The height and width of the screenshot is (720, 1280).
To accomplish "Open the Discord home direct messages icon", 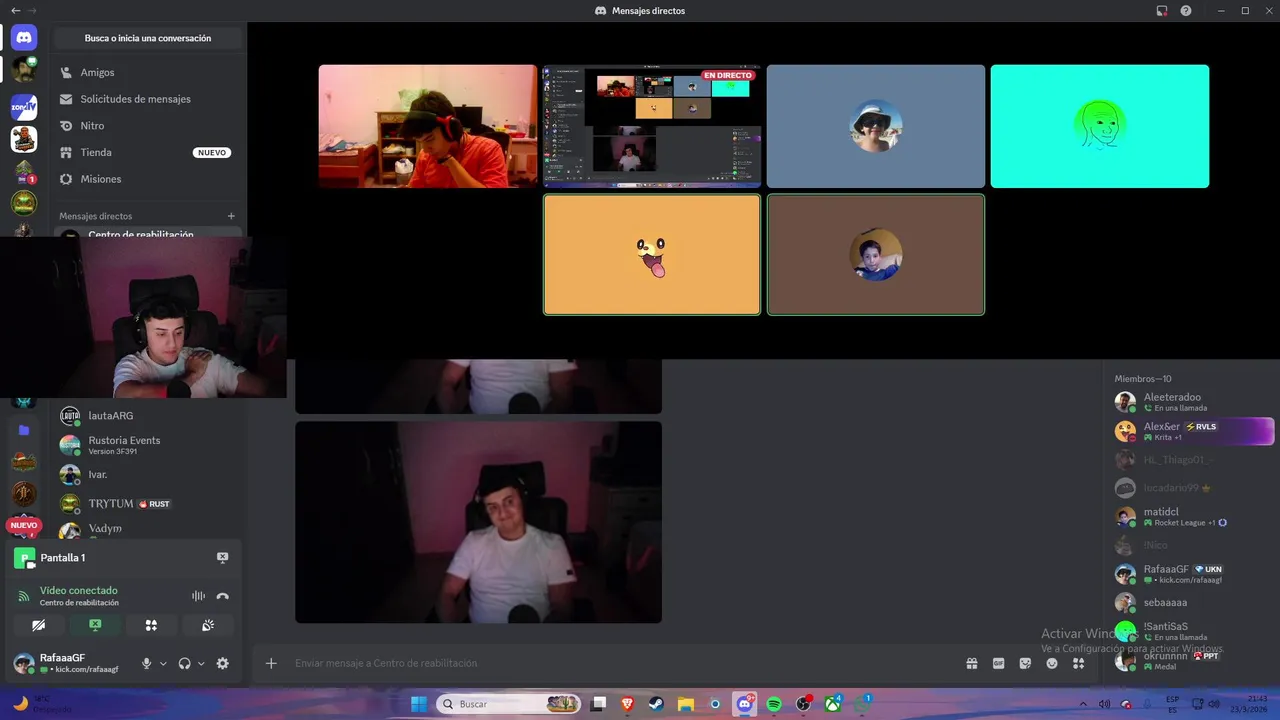I will [x=24, y=37].
